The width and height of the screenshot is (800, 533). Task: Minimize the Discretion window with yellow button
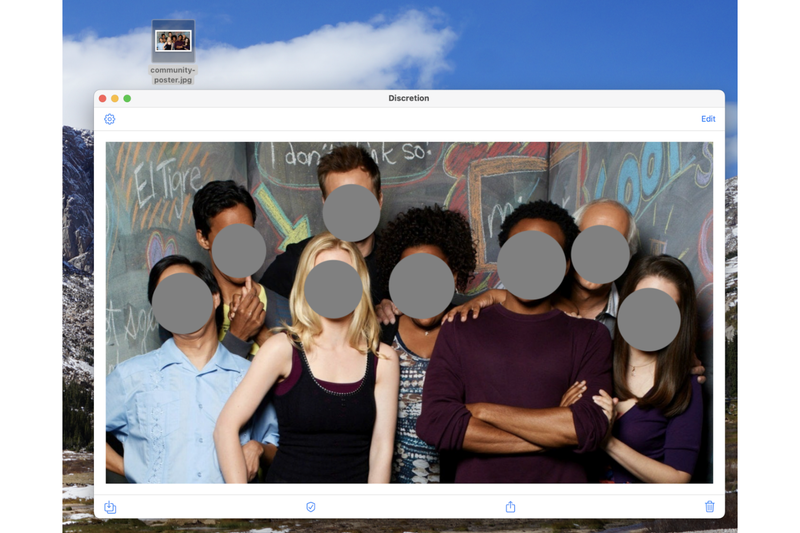coord(115,98)
